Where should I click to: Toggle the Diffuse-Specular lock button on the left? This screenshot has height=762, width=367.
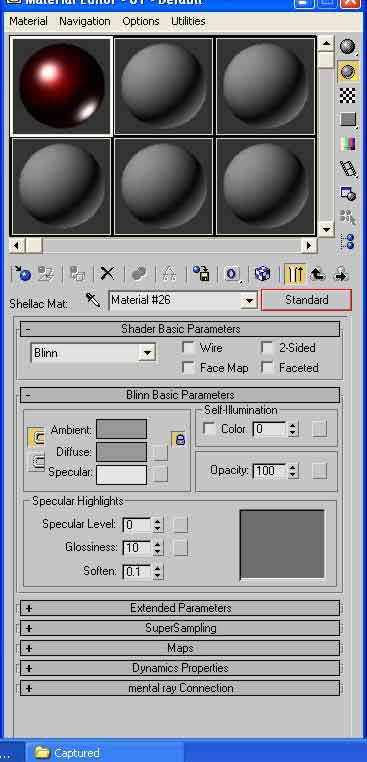36,462
